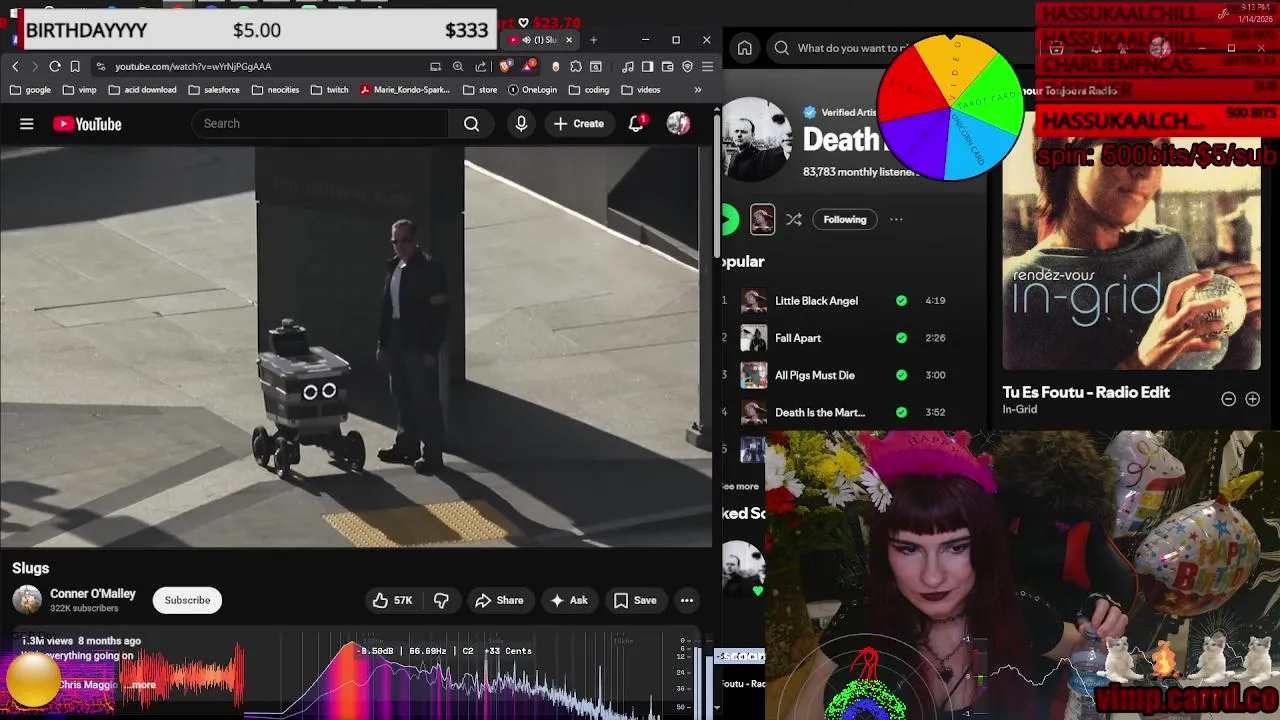Screen dimensions: 1280x720
Task: Go to Spotify Home icon
Action: (x=744, y=48)
